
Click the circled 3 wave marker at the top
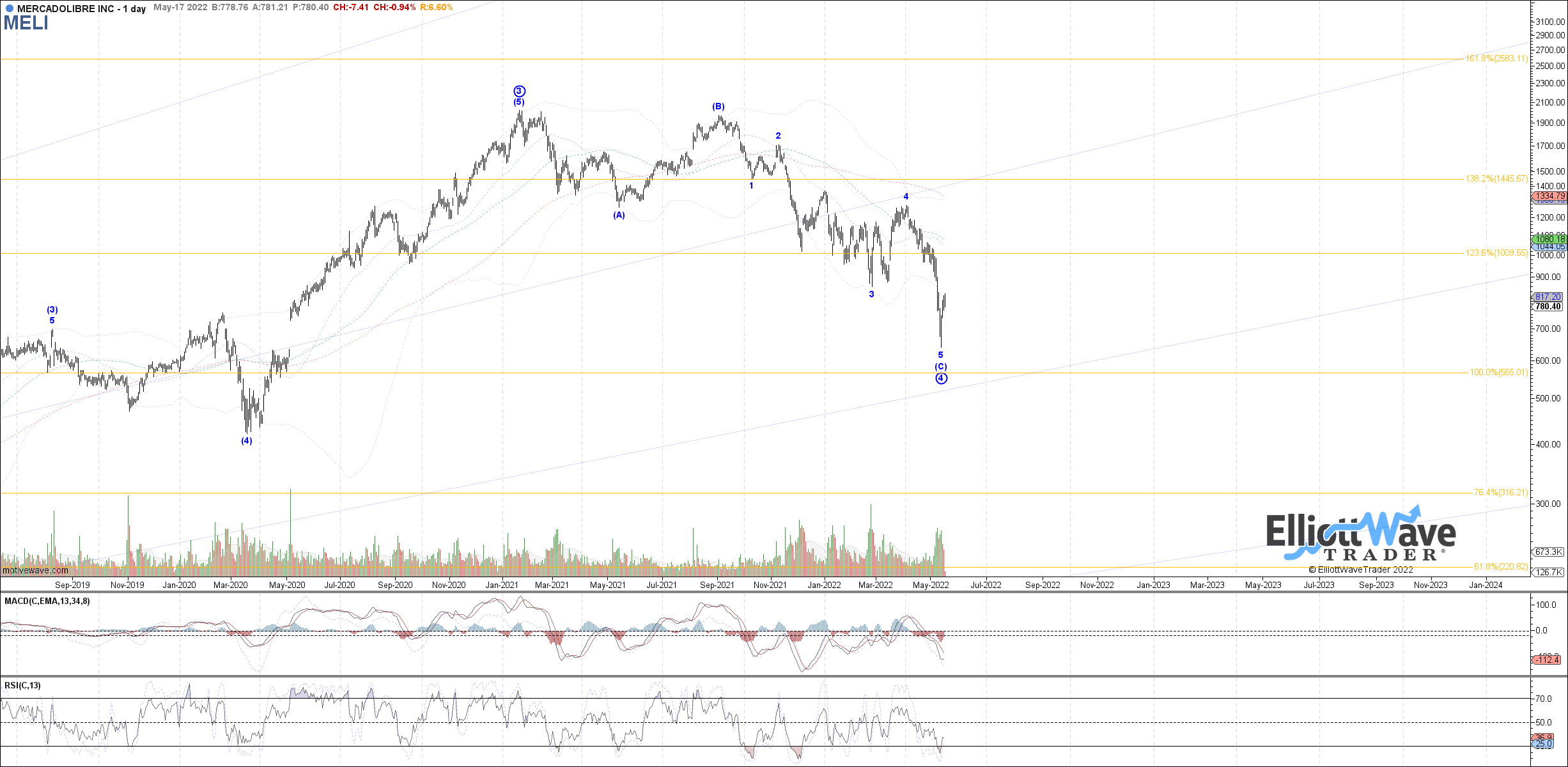coord(519,91)
